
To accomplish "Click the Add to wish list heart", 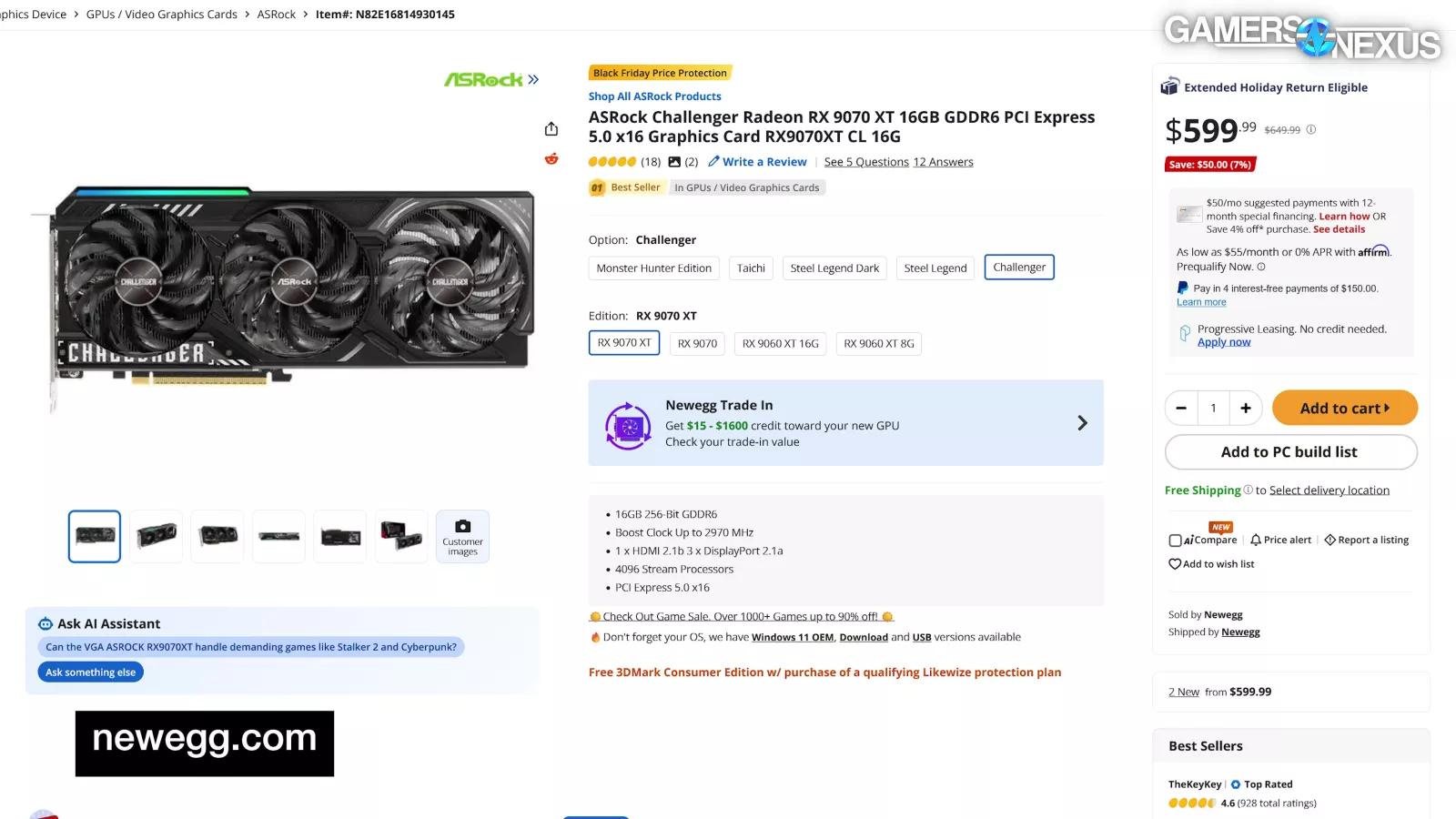I will coord(1175,564).
